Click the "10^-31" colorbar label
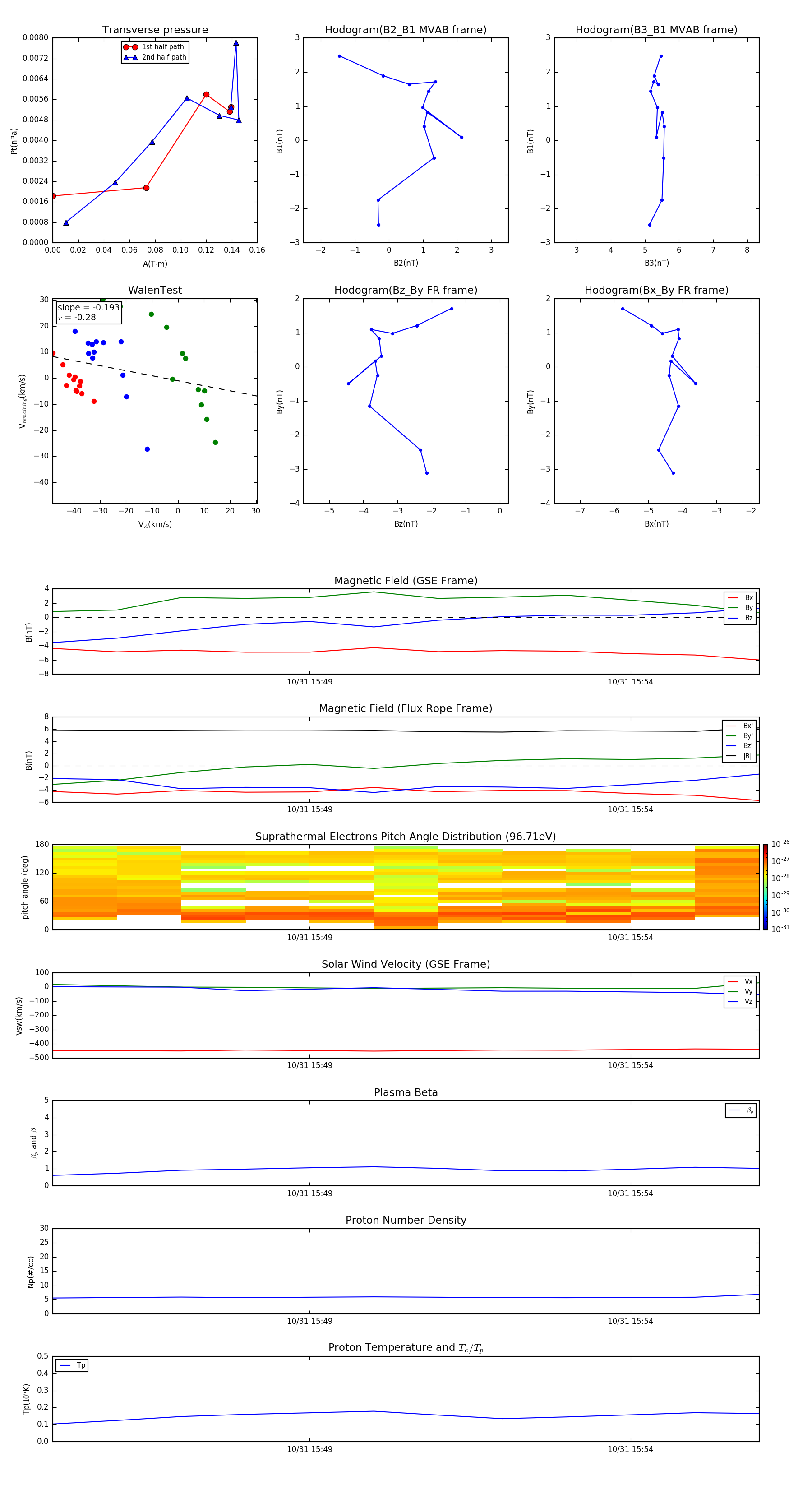The image size is (812, 1489). [780, 929]
